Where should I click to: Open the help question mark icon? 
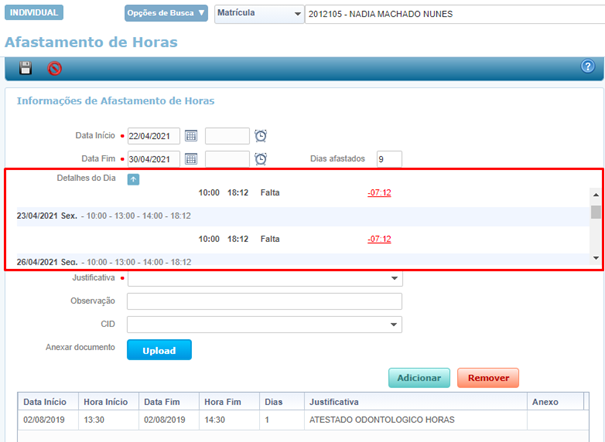tap(588, 67)
